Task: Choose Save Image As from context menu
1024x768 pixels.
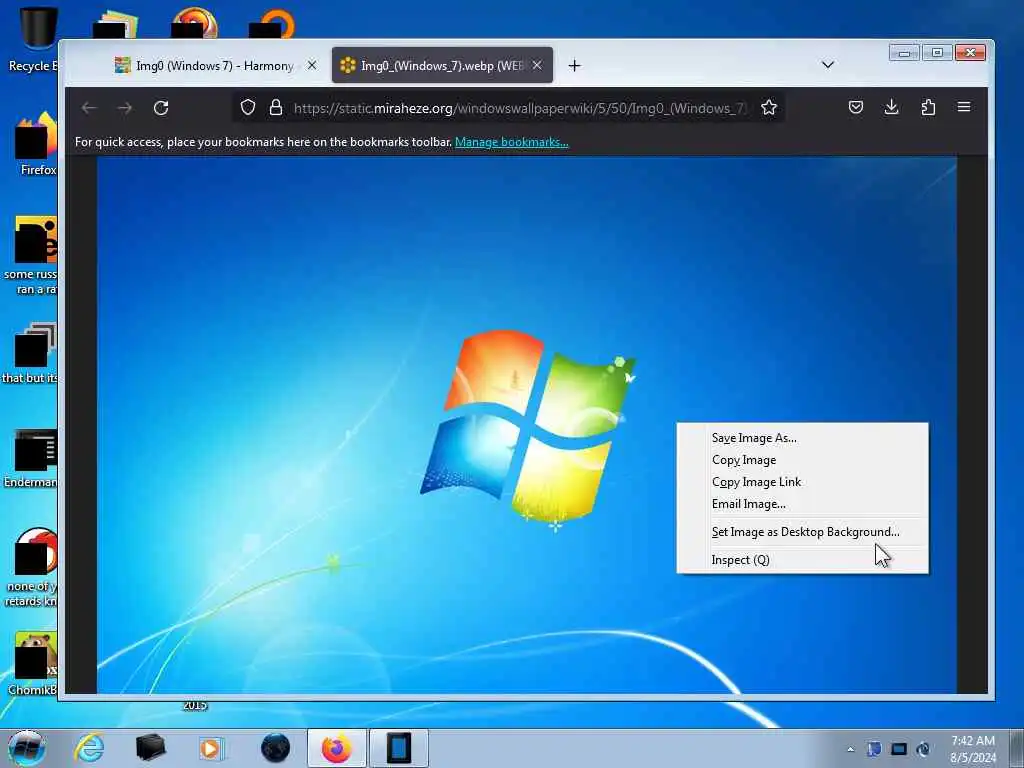Action: click(x=802, y=438)
